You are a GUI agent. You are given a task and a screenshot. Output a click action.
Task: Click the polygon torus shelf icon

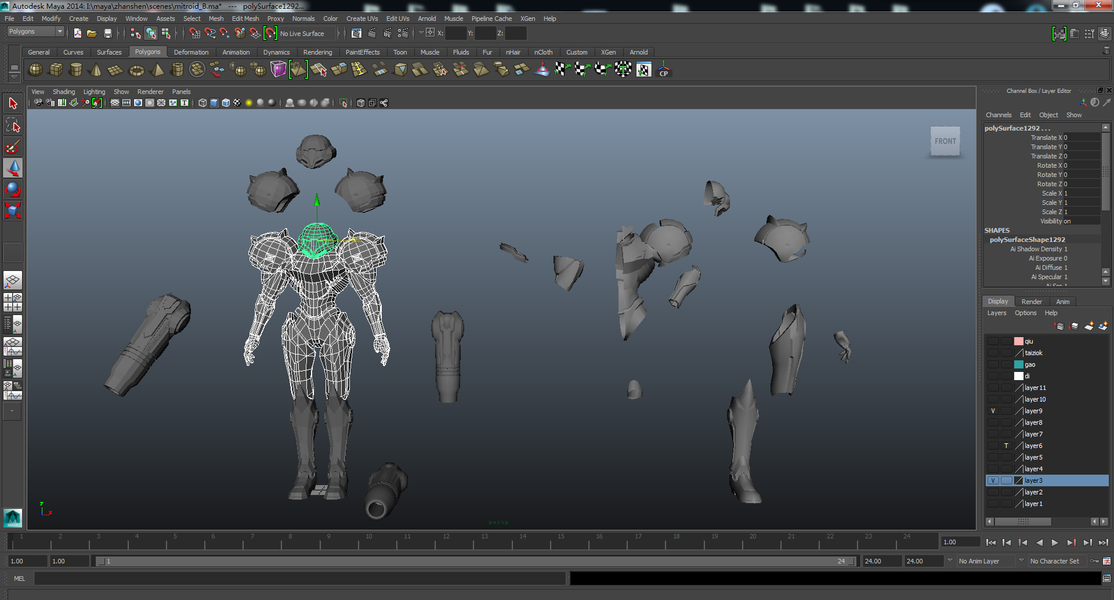(x=137, y=69)
